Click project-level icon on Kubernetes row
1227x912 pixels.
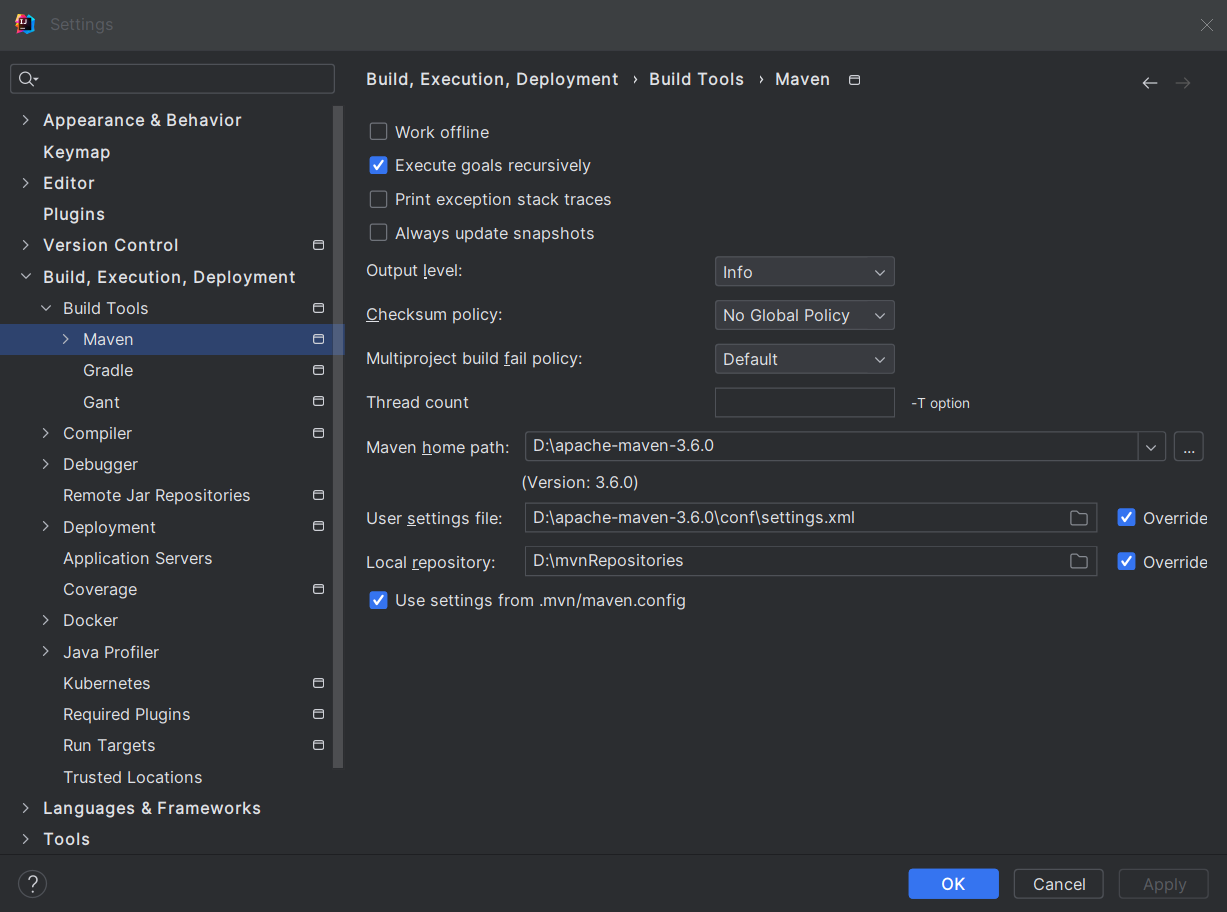coord(318,683)
